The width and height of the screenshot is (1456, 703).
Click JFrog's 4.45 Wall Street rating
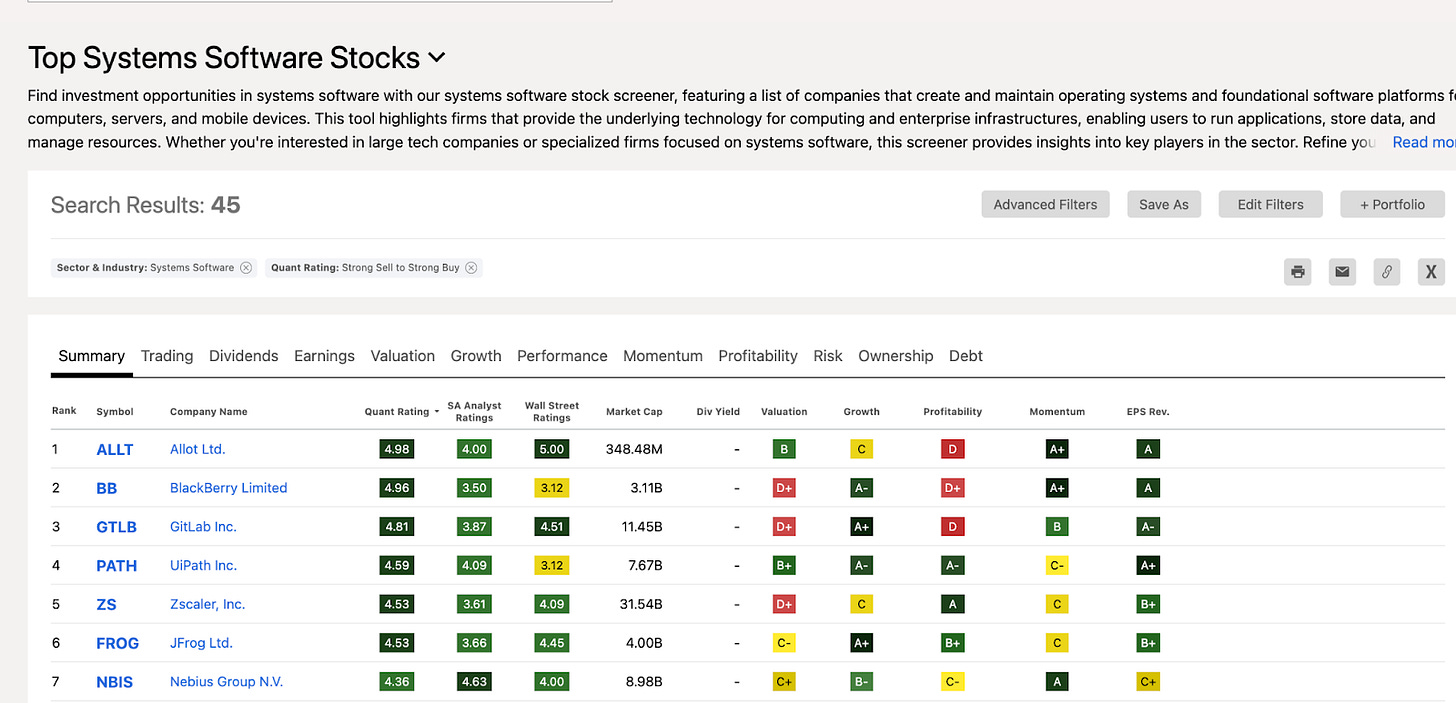[552, 643]
